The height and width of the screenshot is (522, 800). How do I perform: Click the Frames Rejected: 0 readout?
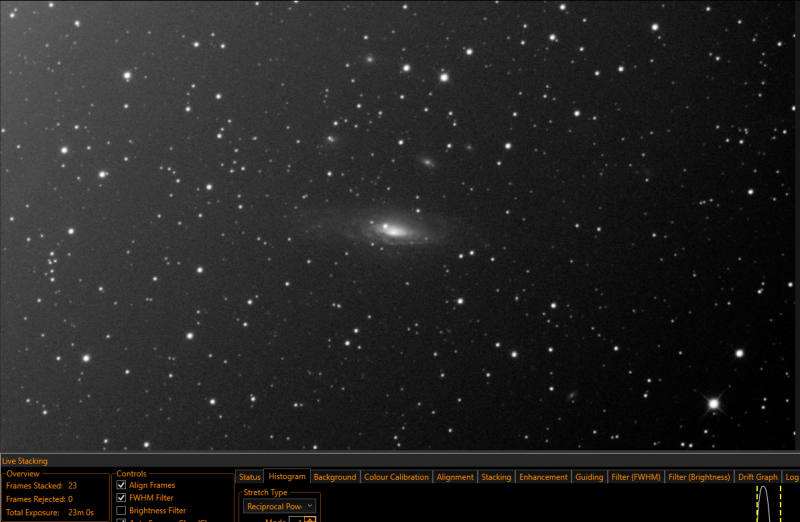tap(39, 499)
